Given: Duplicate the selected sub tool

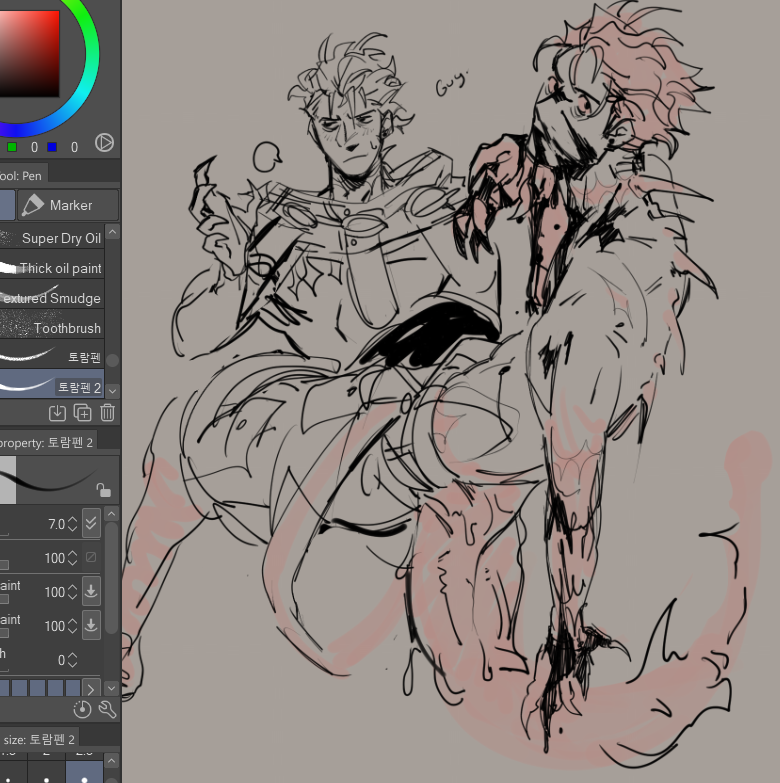Looking at the screenshot, I should click(x=82, y=413).
